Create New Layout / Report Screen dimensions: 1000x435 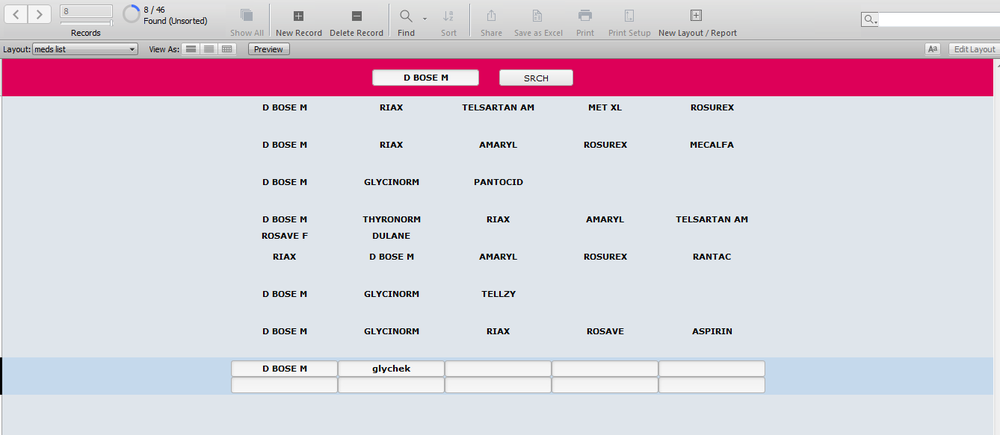696,16
